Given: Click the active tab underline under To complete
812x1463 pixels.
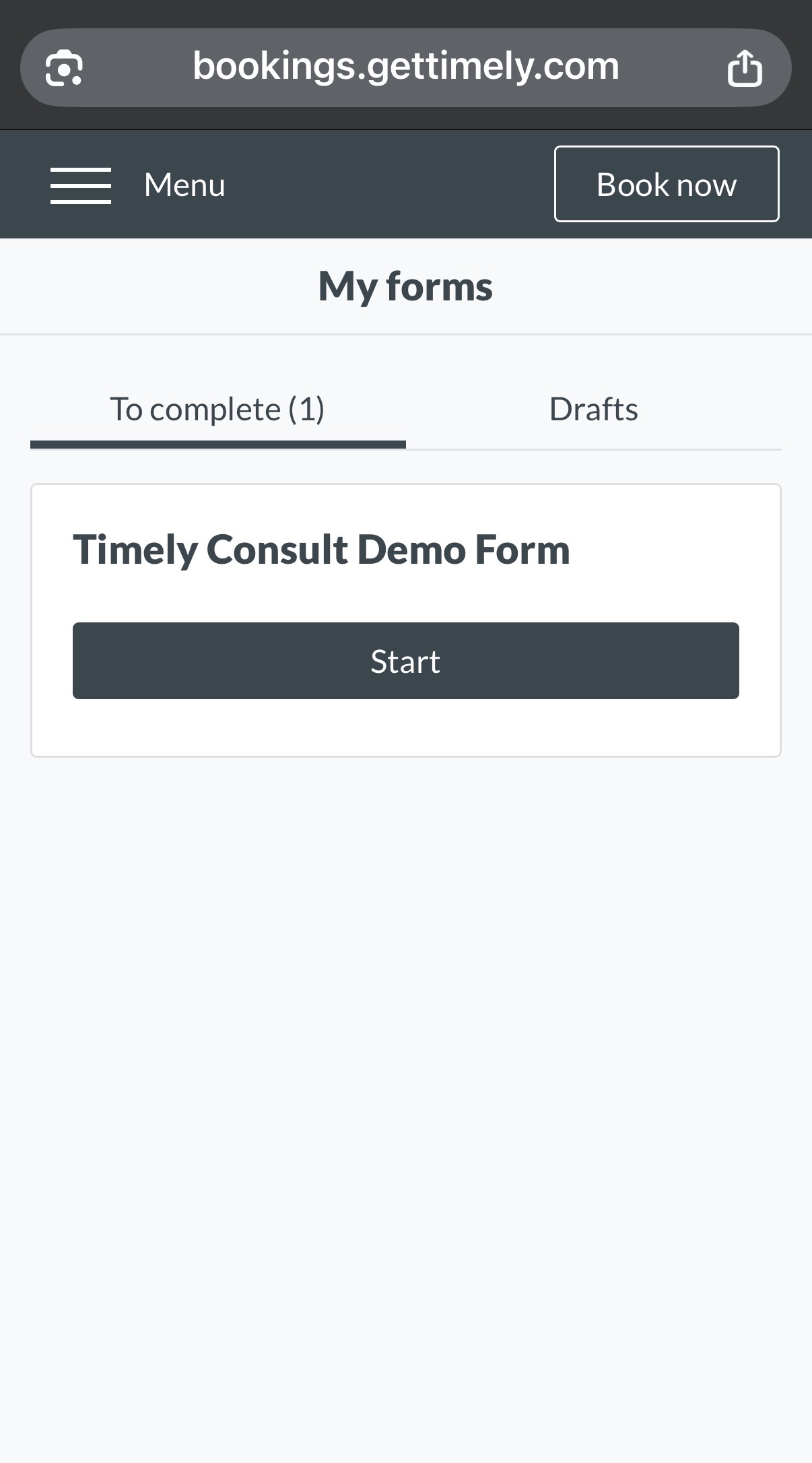Looking at the screenshot, I should 217,445.
